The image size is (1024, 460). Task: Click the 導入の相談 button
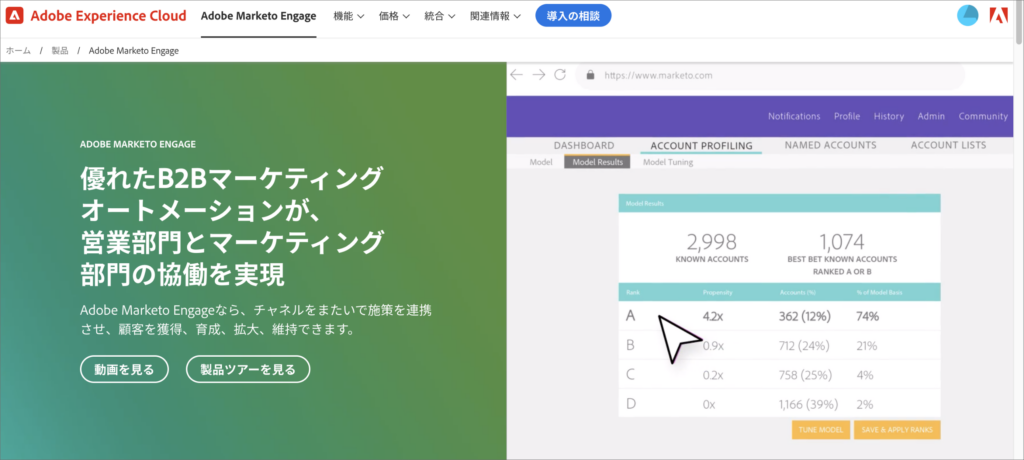tap(573, 16)
